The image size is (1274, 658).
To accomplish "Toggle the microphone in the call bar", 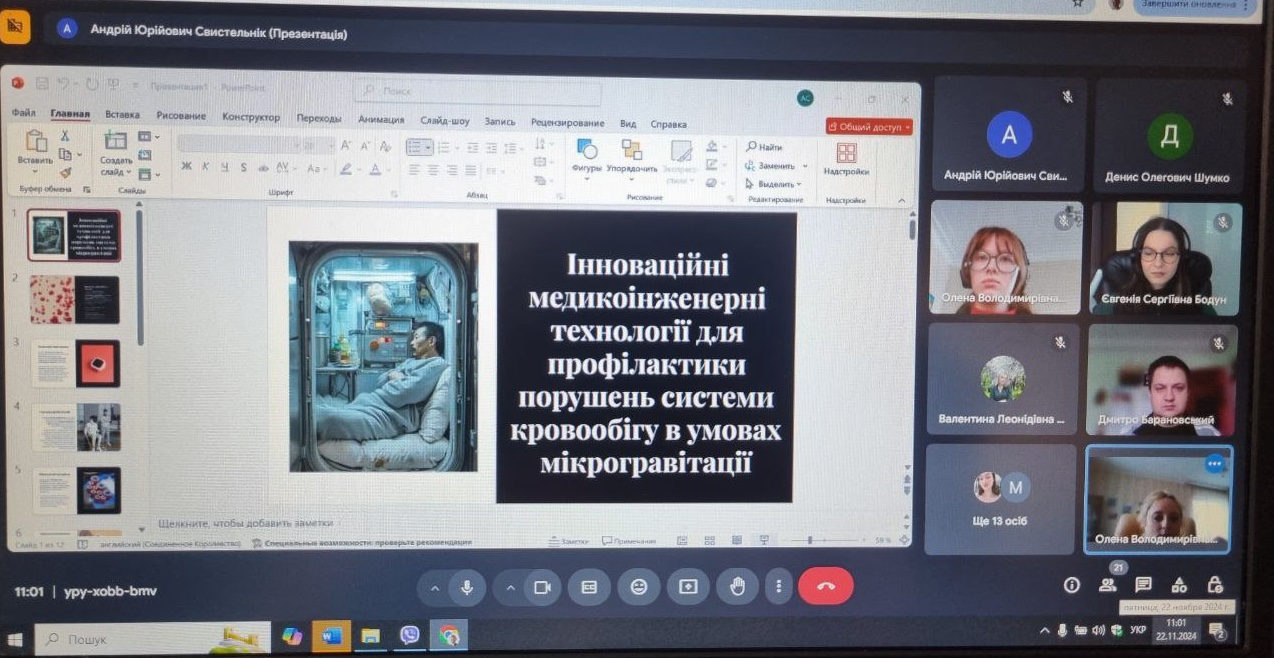I will coord(466,587).
